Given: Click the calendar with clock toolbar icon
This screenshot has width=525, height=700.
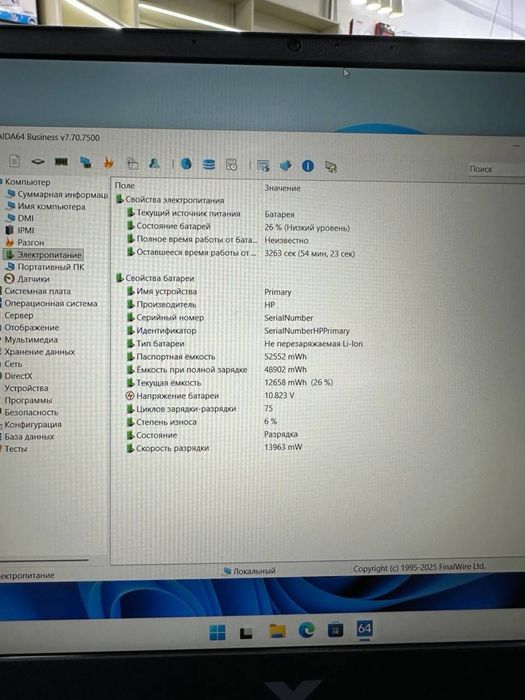Looking at the screenshot, I should click(231, 165).
